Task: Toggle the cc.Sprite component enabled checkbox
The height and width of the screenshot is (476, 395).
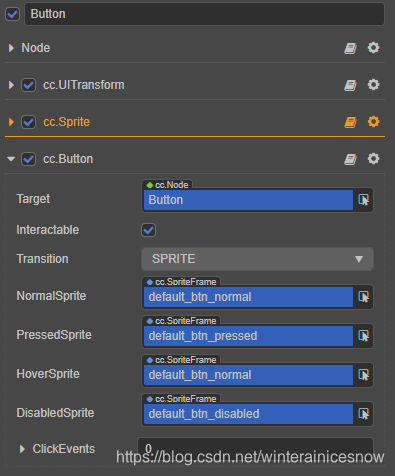Action: click(x=29, y=122)
